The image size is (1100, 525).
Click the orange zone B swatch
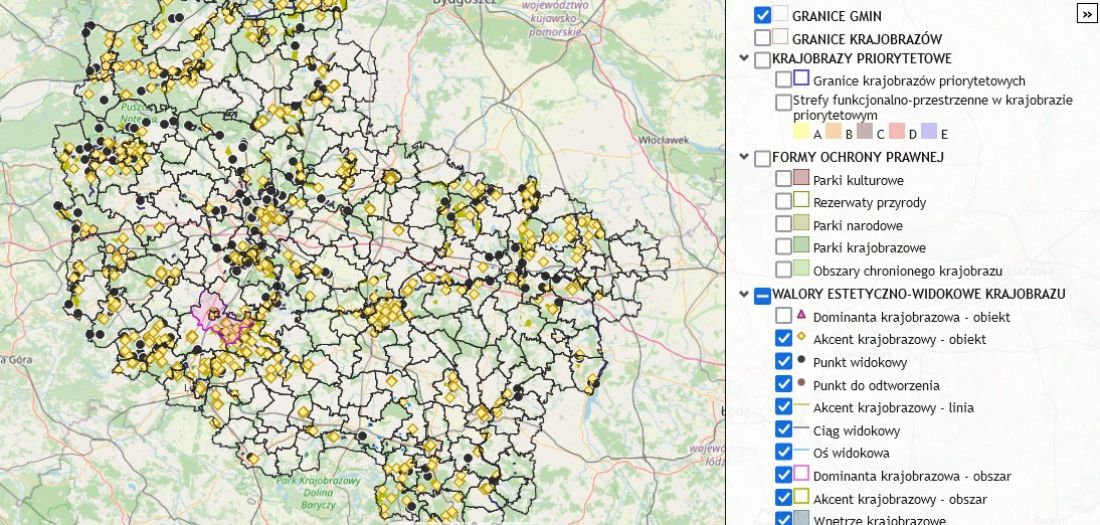[833, 131]
